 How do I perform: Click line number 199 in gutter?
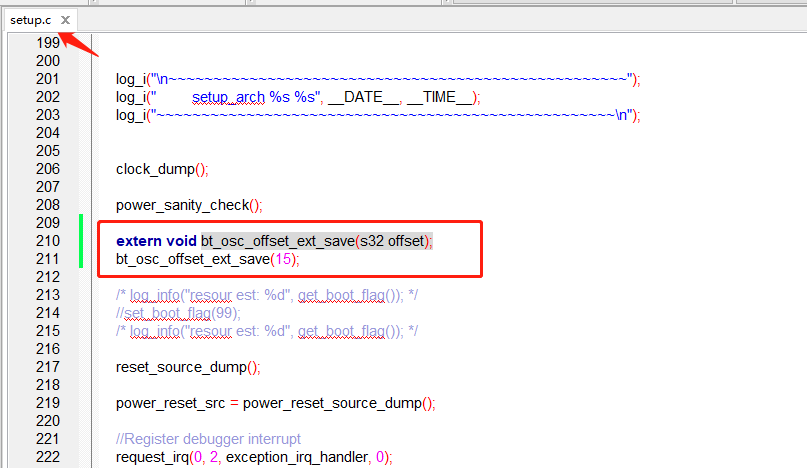tap(48, 43)
